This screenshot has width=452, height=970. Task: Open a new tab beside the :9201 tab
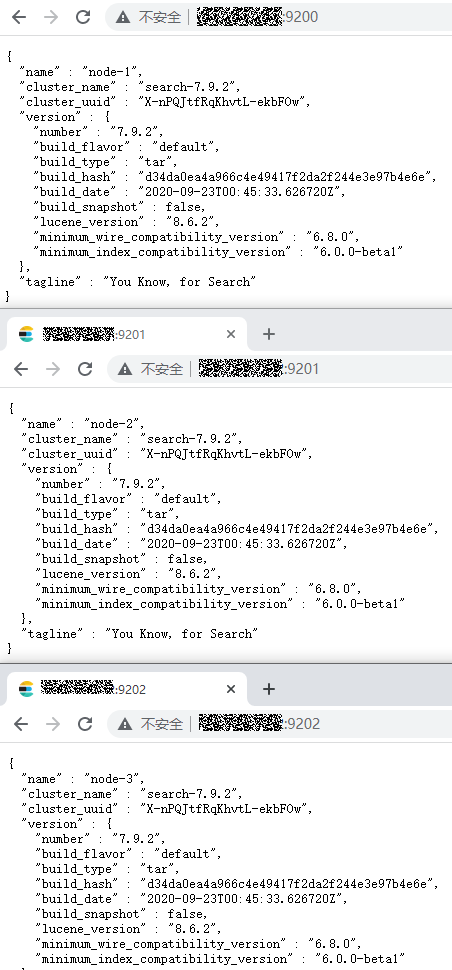pos(268,334)
